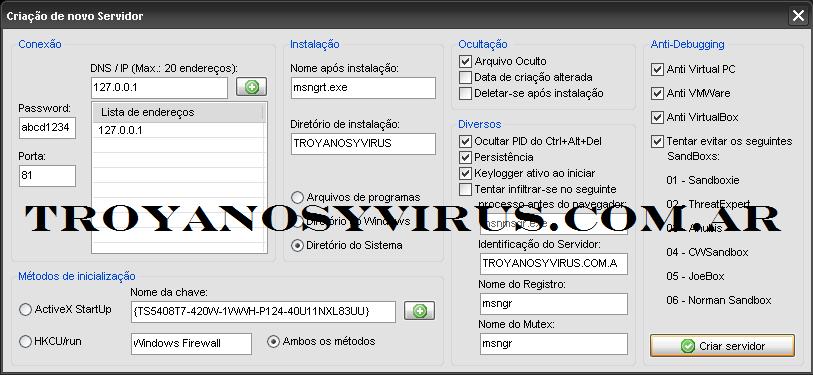This screenshot has width=813, height=375.
Task: Close the Criação de novo Servidor window
Action: coord(798,16)
